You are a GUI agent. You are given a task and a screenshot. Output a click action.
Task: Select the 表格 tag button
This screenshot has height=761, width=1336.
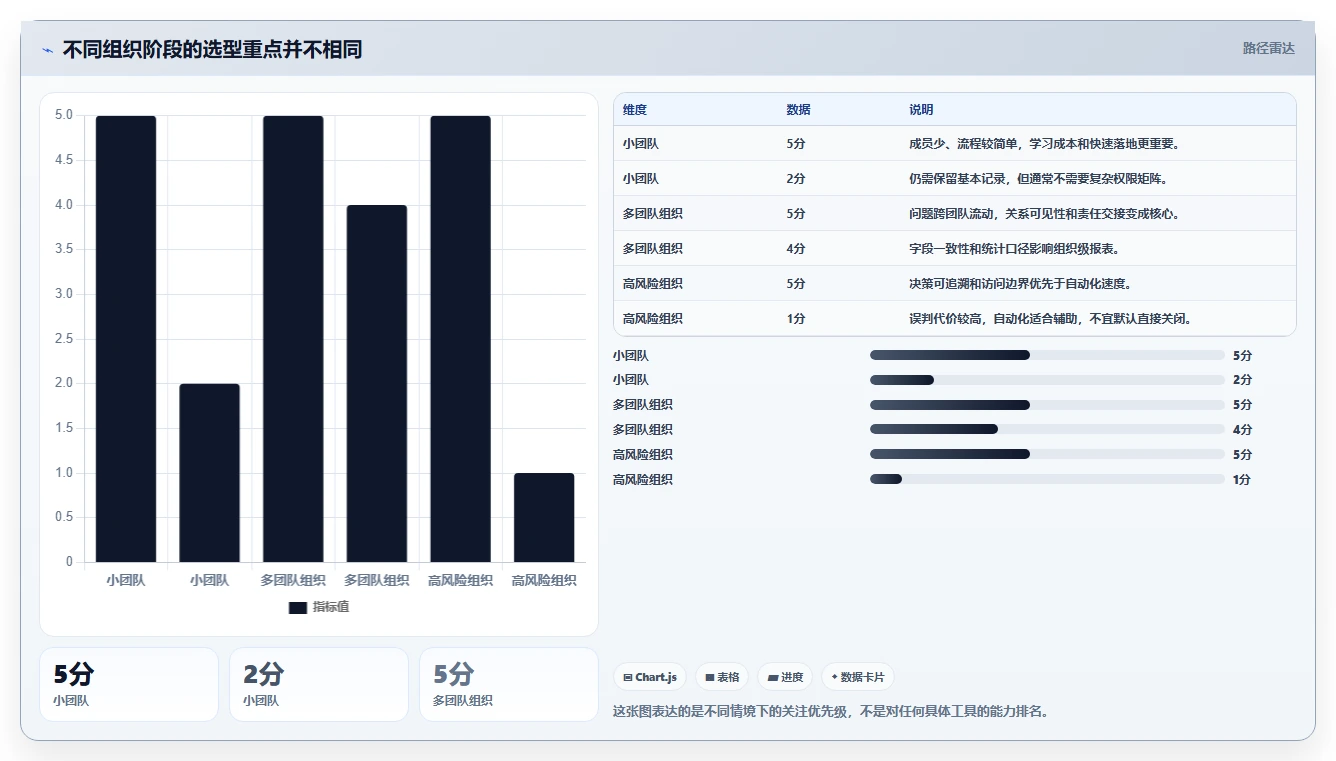pyautogui.click(x=722, y=677)
